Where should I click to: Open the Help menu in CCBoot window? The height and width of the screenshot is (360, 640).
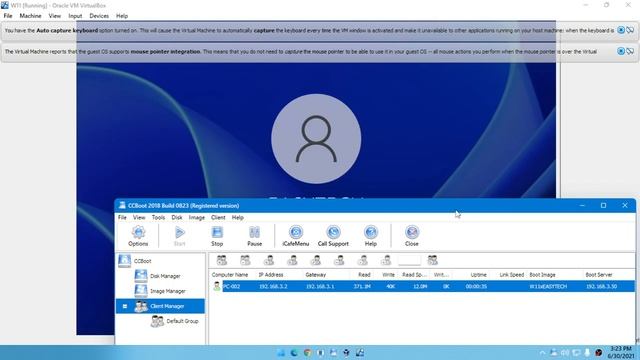point(238,218)
